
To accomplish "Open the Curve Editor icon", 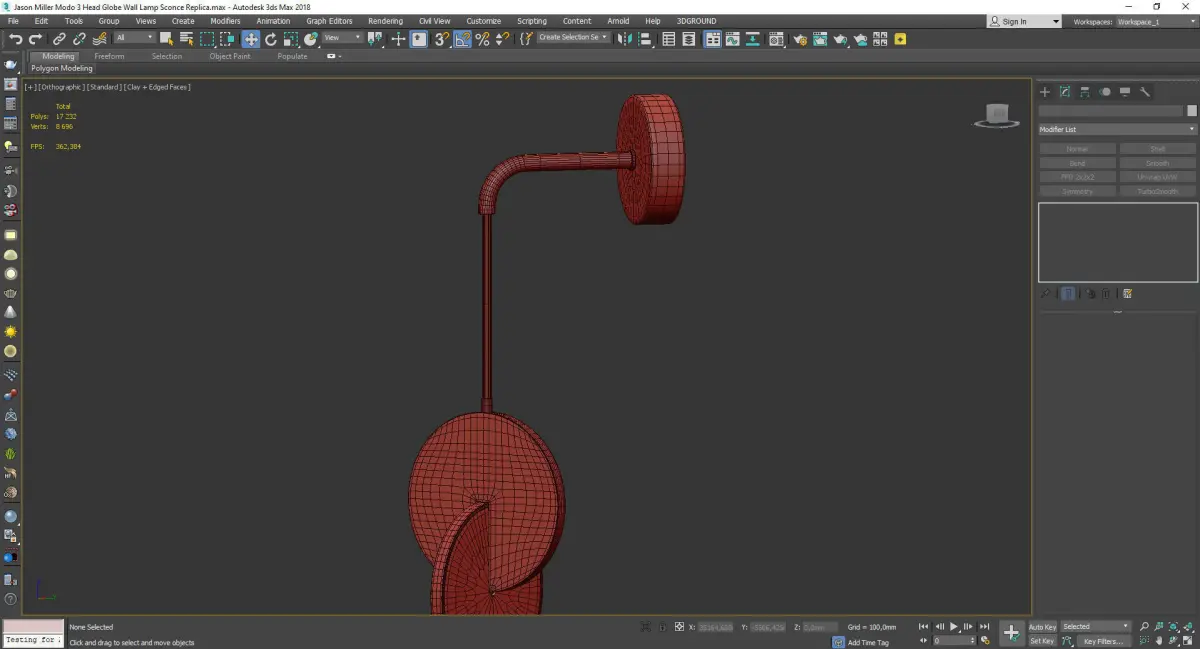I will coord(732,39).
